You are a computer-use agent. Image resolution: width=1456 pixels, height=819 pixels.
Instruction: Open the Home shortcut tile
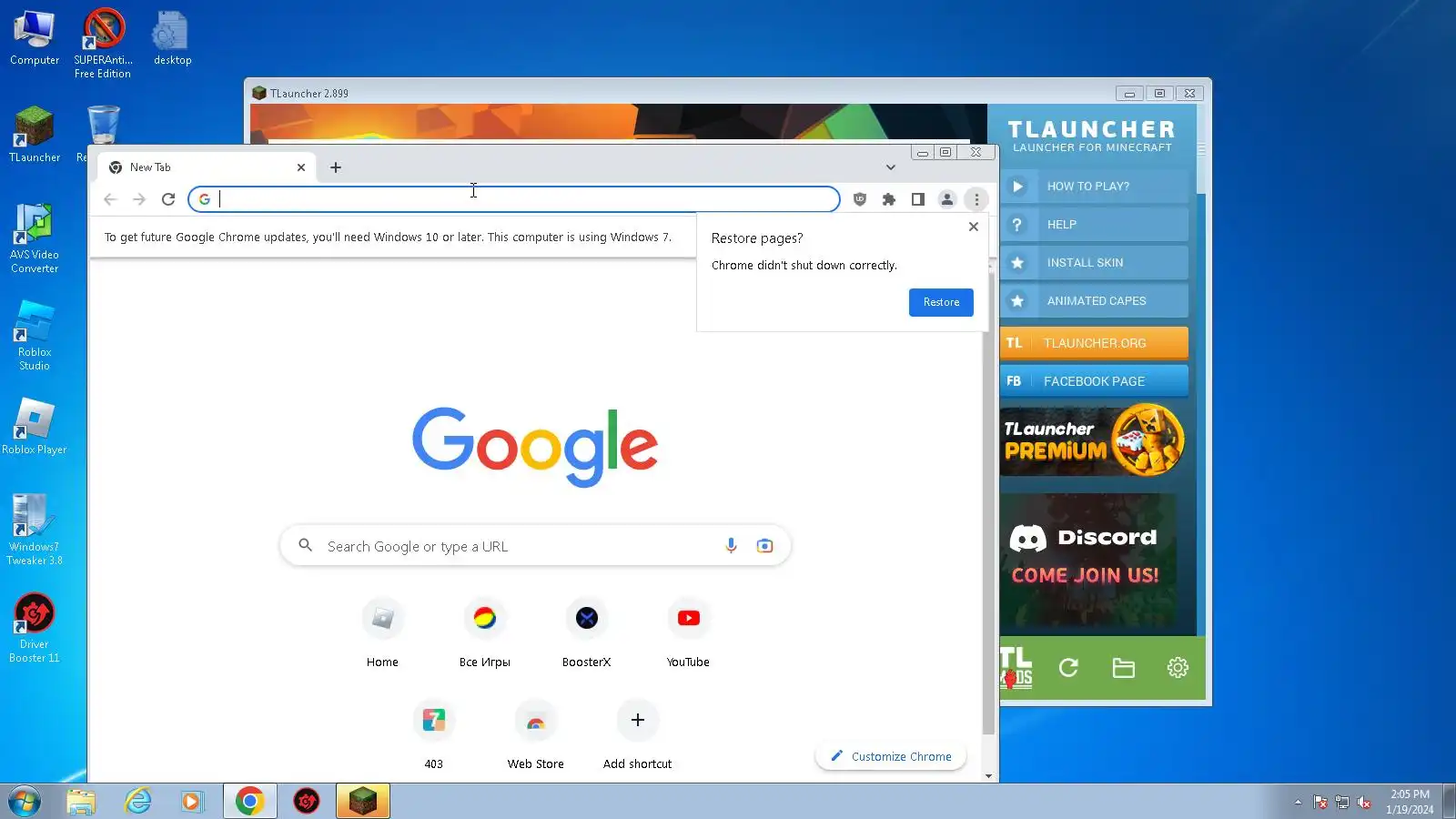(382, 634)
